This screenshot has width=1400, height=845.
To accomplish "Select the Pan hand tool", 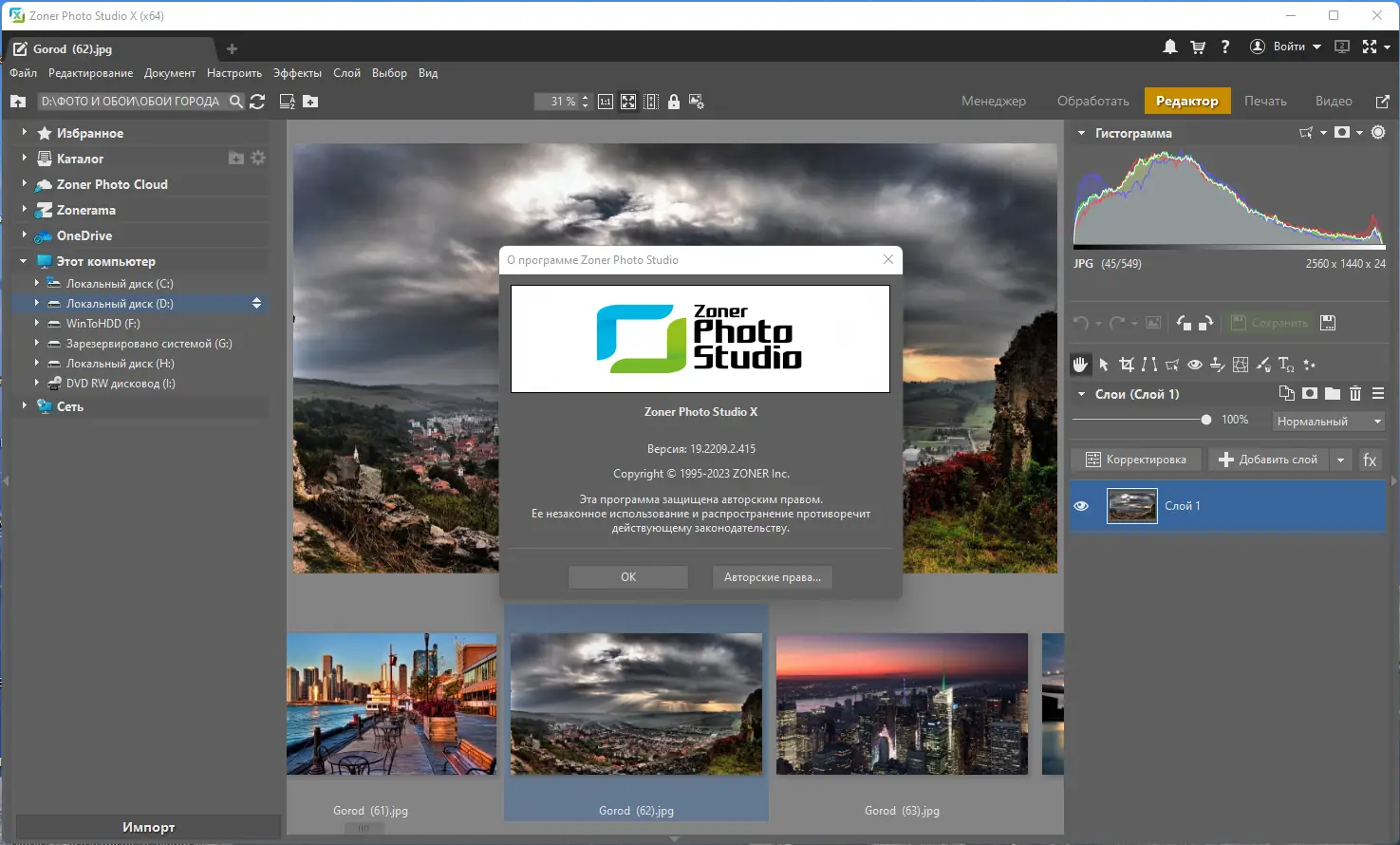I will click(x=1080, y=365).
